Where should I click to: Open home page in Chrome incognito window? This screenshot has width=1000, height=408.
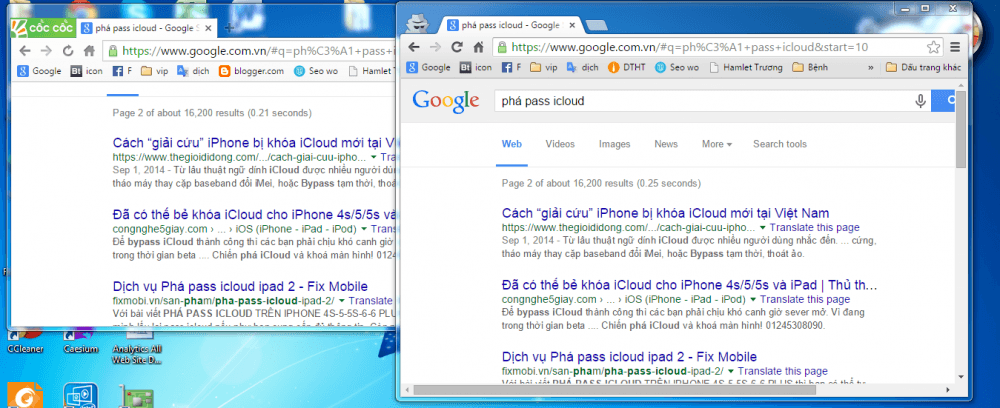pos(478,47)
